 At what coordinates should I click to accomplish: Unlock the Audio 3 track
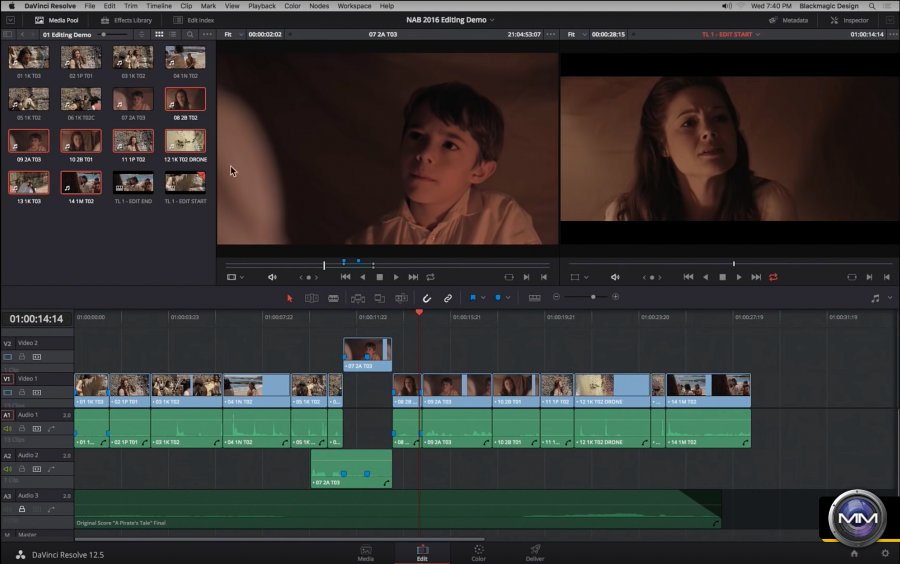click(22, 509)
